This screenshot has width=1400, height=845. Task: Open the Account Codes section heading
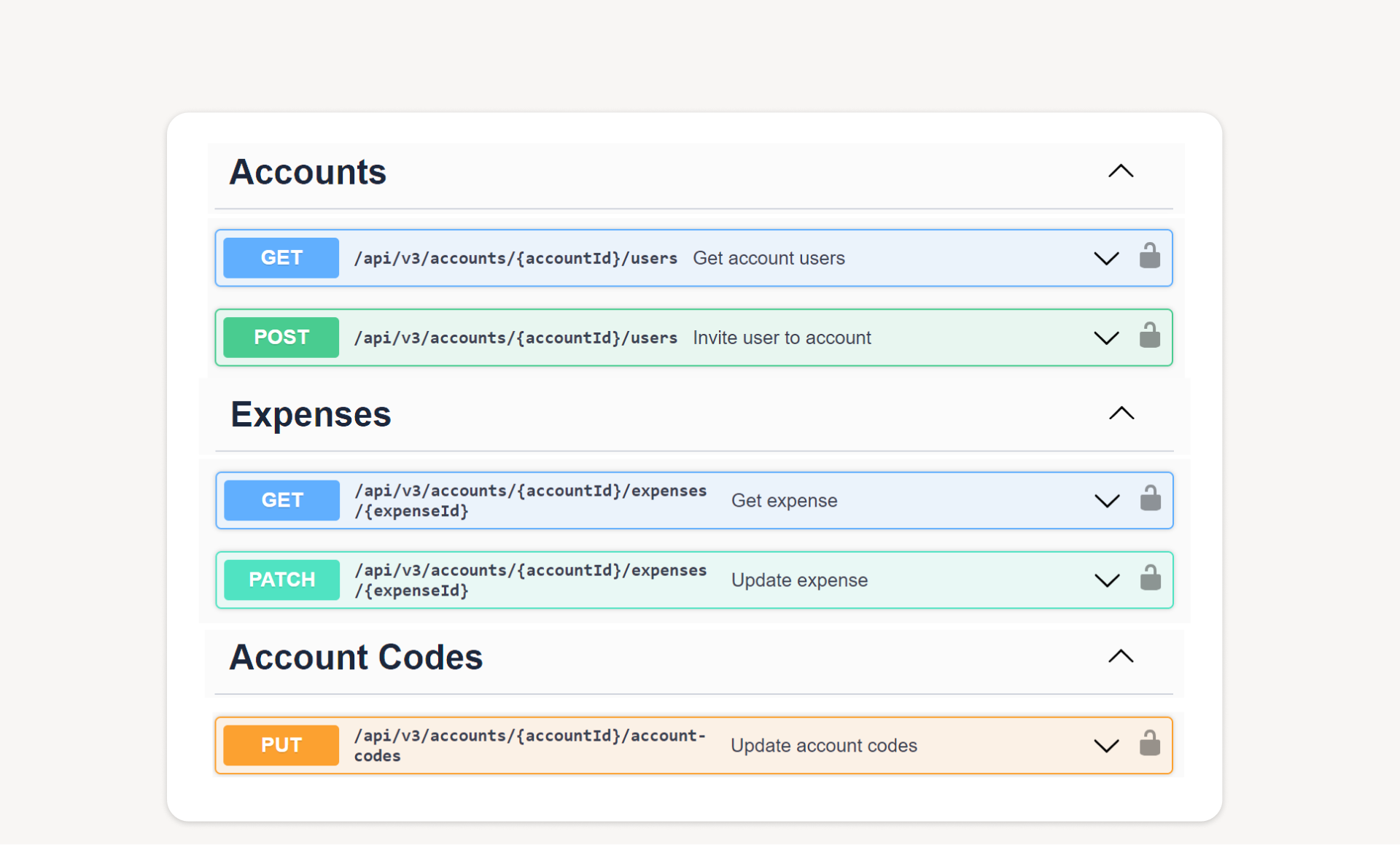tap(356, 657)
